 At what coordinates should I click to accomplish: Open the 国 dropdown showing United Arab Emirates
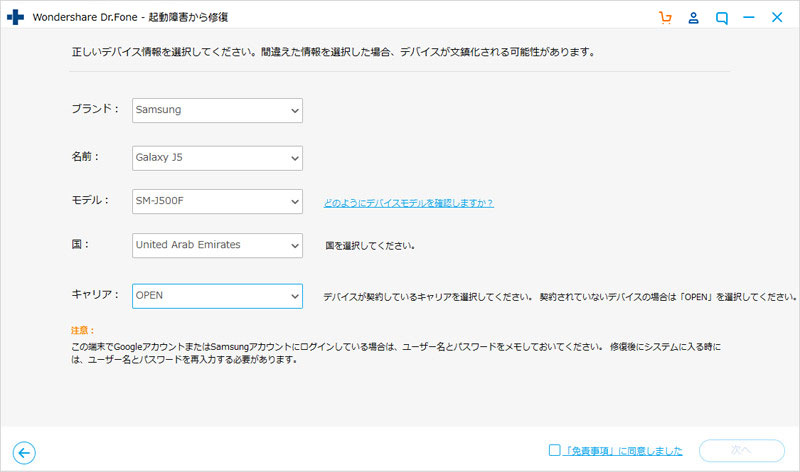tap(217, 245)
